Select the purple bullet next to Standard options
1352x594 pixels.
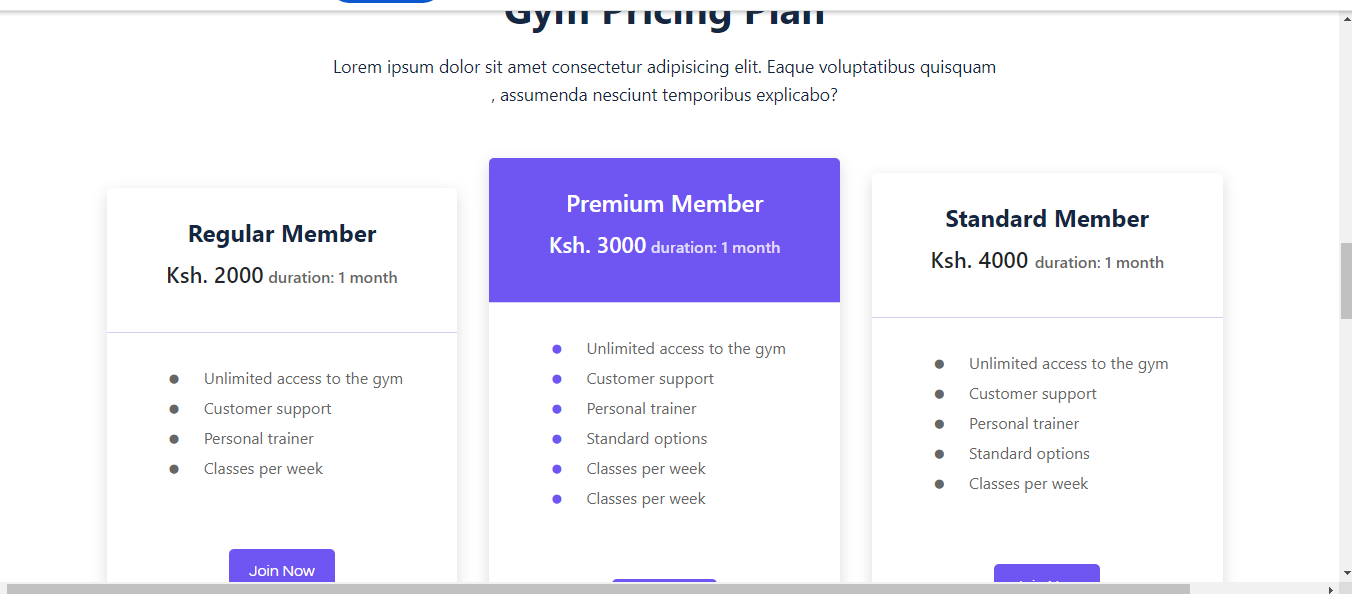(556, 438)
